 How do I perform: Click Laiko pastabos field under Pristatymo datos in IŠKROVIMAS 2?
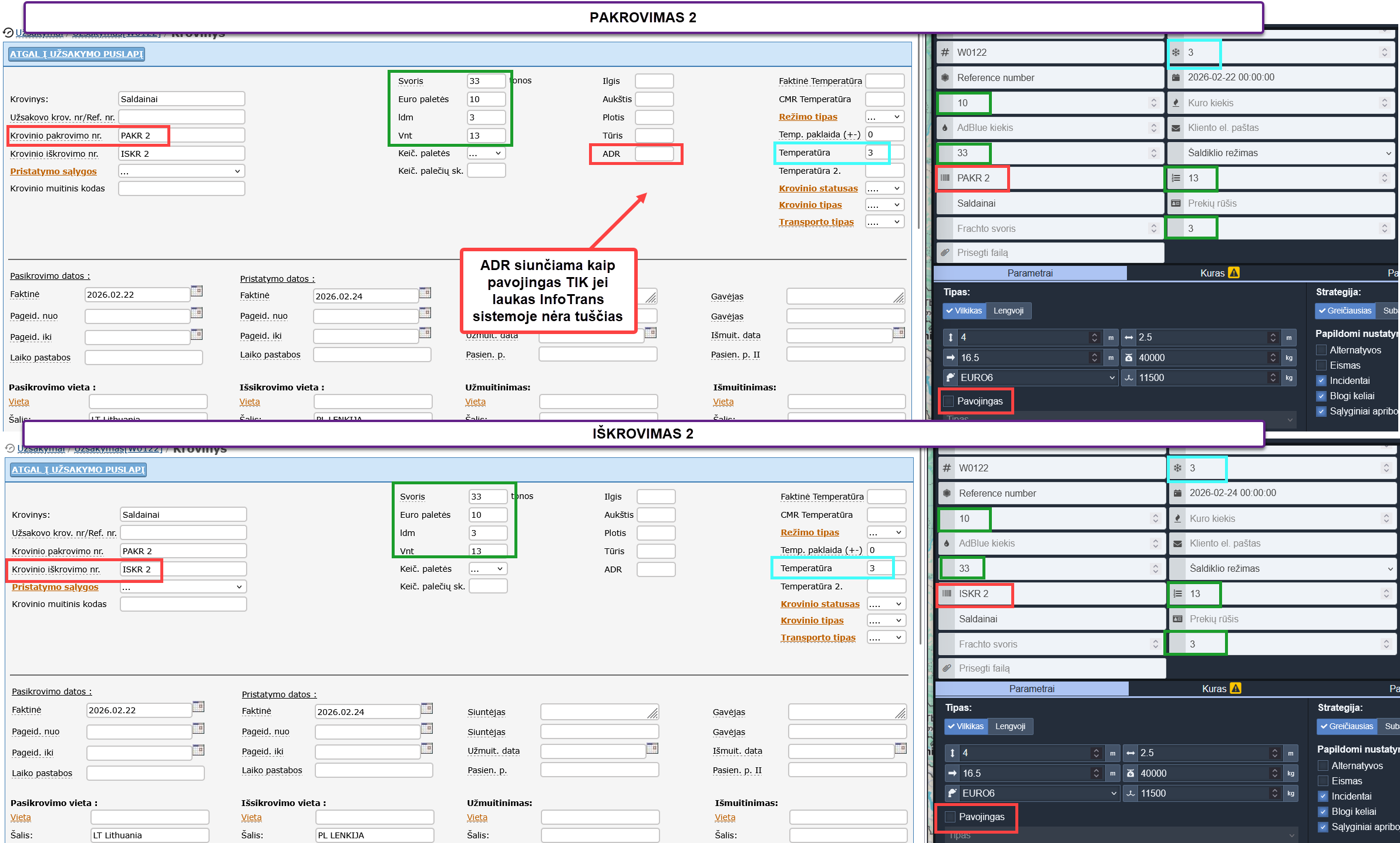point(374,770)
